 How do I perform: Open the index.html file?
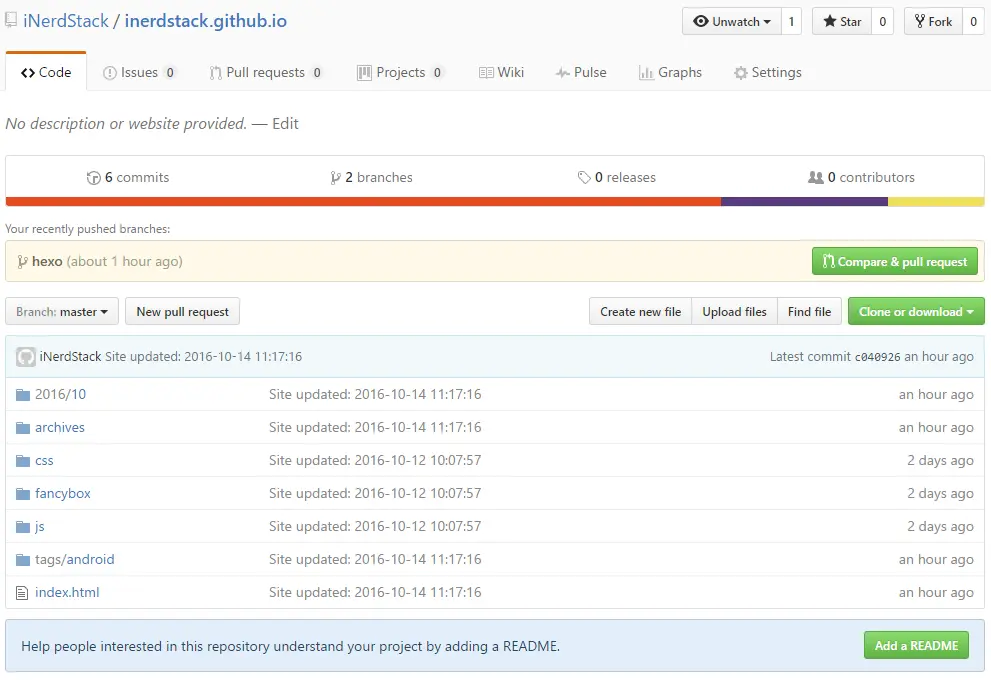point(67,593)
